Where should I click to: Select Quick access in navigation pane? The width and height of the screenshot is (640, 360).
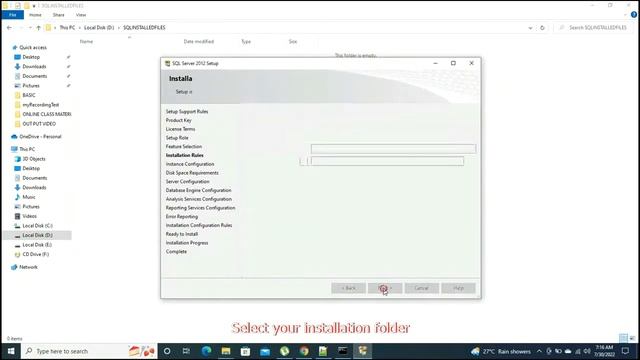[x=33, y=47]
